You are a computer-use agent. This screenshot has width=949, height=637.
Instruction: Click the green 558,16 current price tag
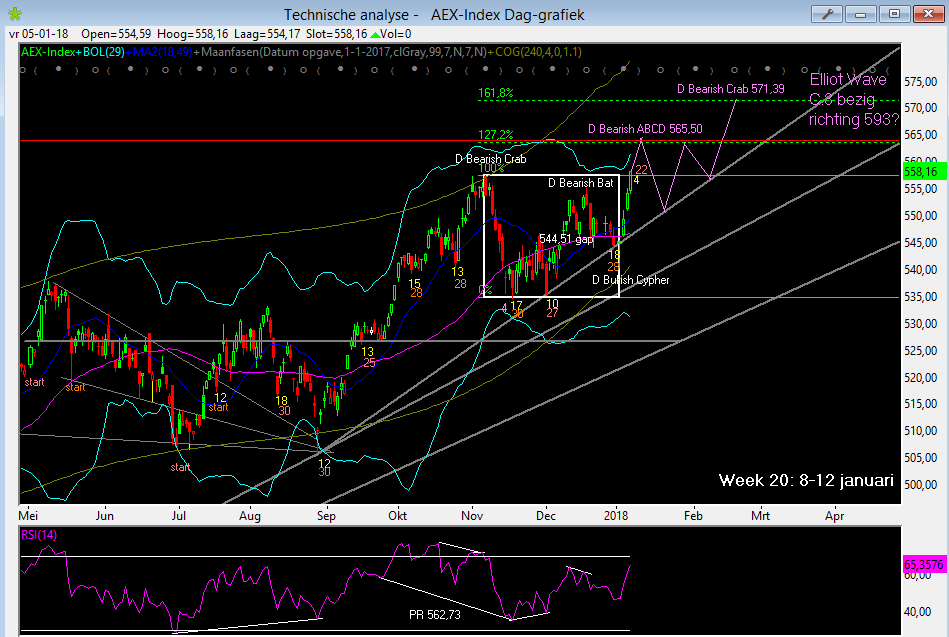921,172
